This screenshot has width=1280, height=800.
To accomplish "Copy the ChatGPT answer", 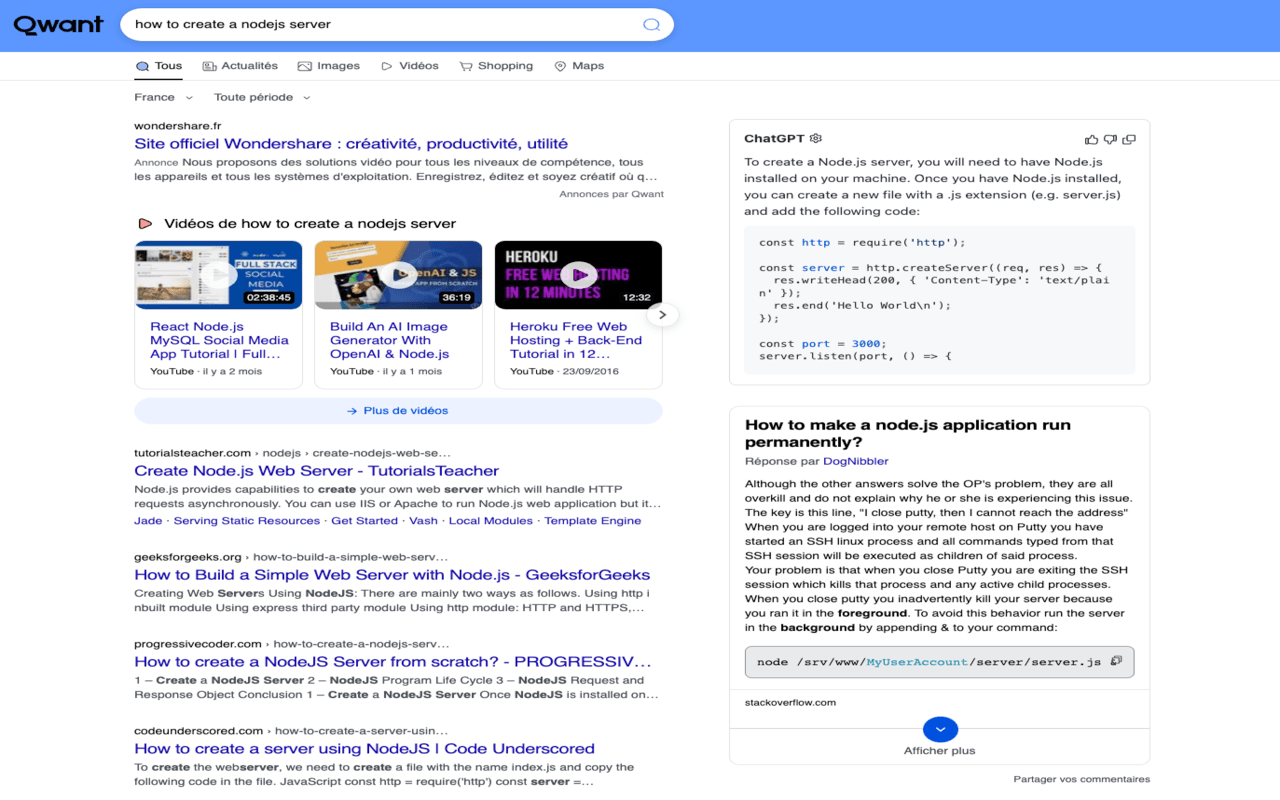I will tap(1129, 140).
